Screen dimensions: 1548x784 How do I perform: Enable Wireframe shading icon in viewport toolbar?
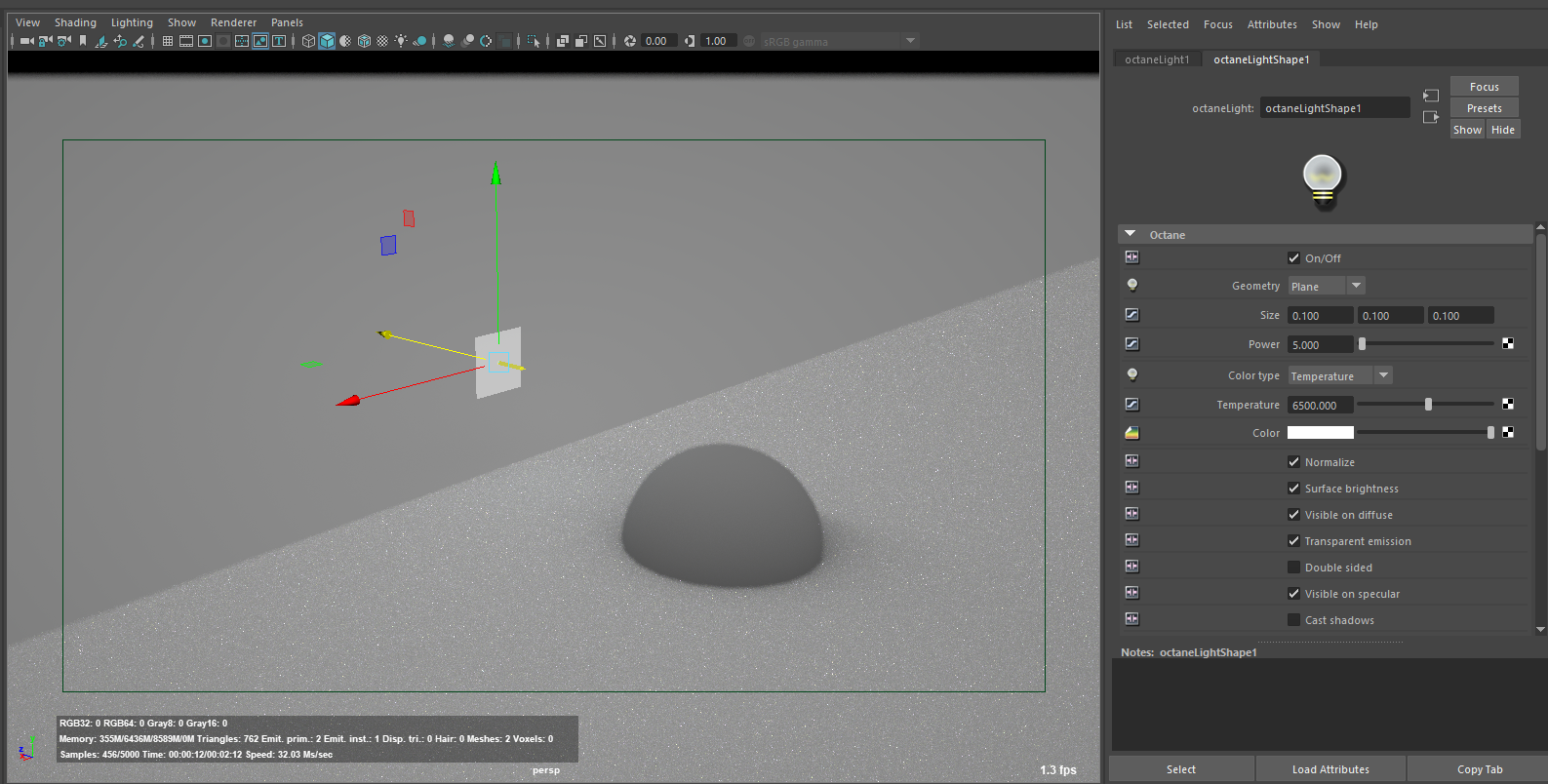point(308,41)
